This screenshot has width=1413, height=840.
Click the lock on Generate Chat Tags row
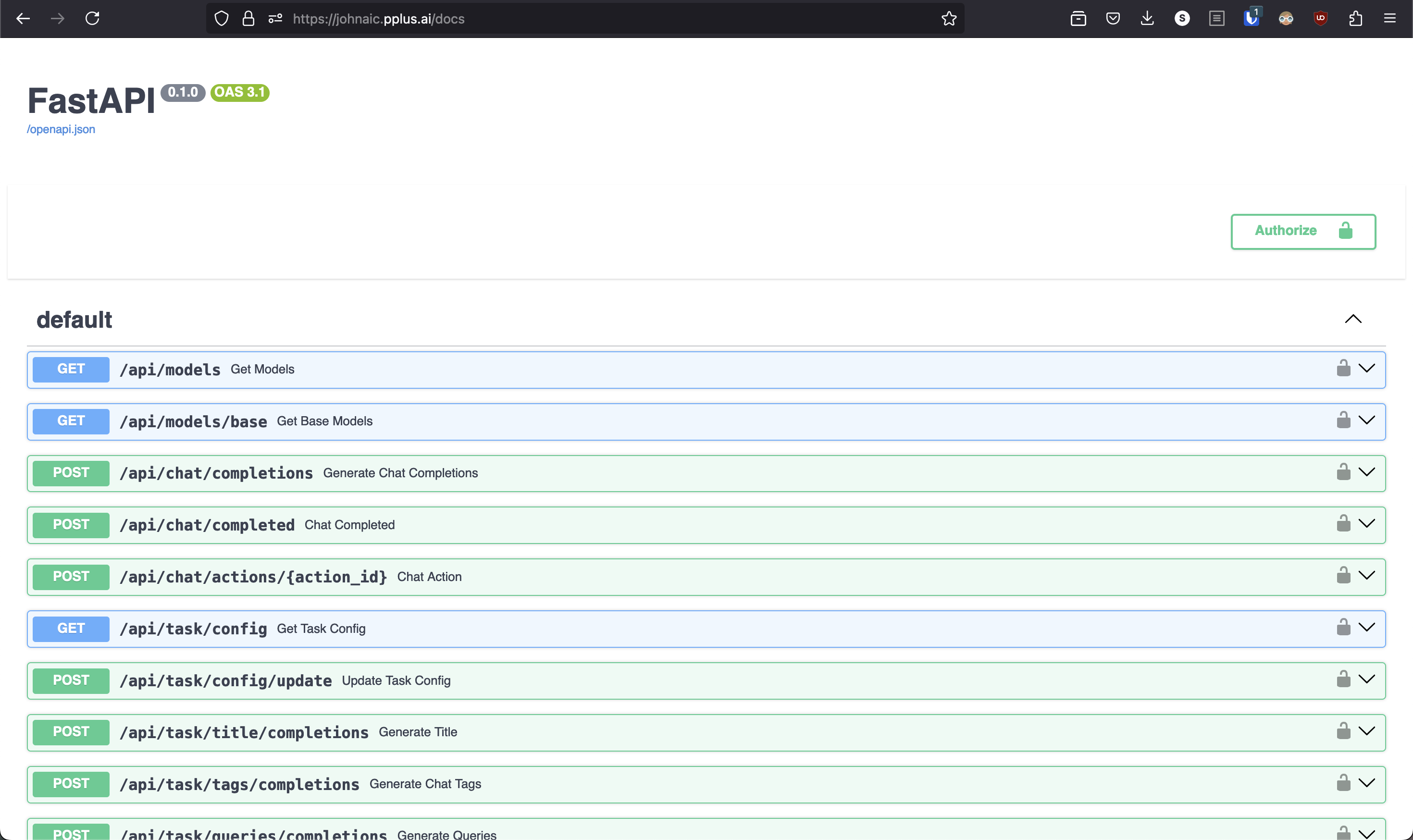tap(1343, 783)
